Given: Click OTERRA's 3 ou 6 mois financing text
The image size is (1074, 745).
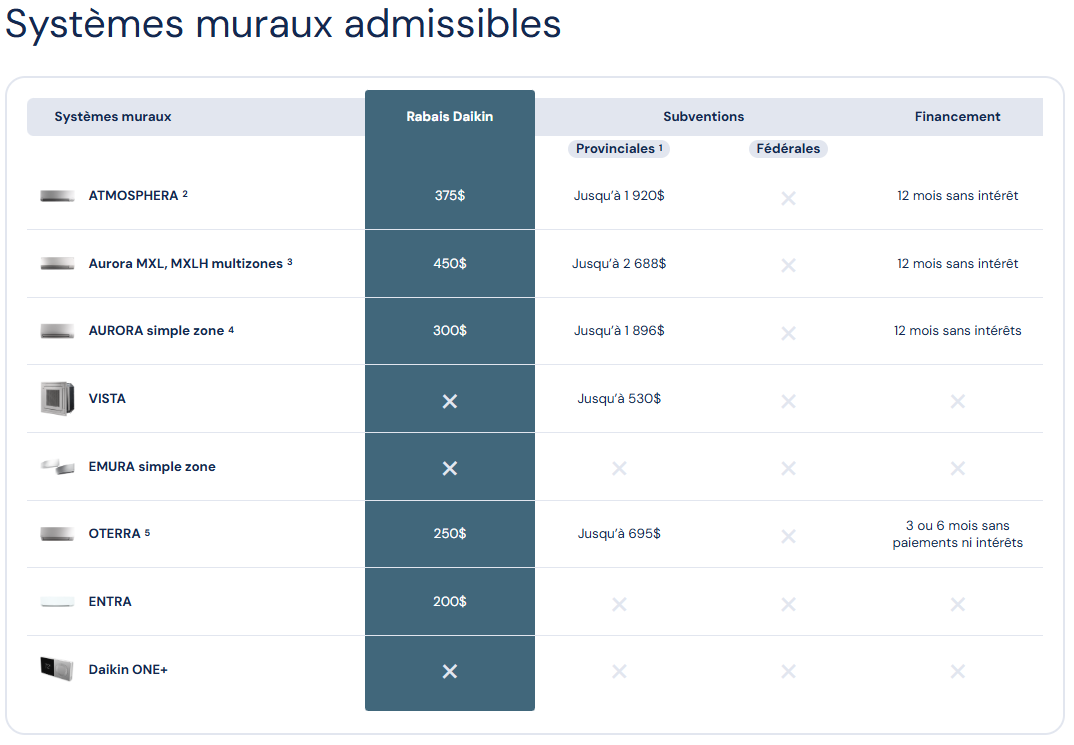Looking at the screenshot, I should 957,534.
